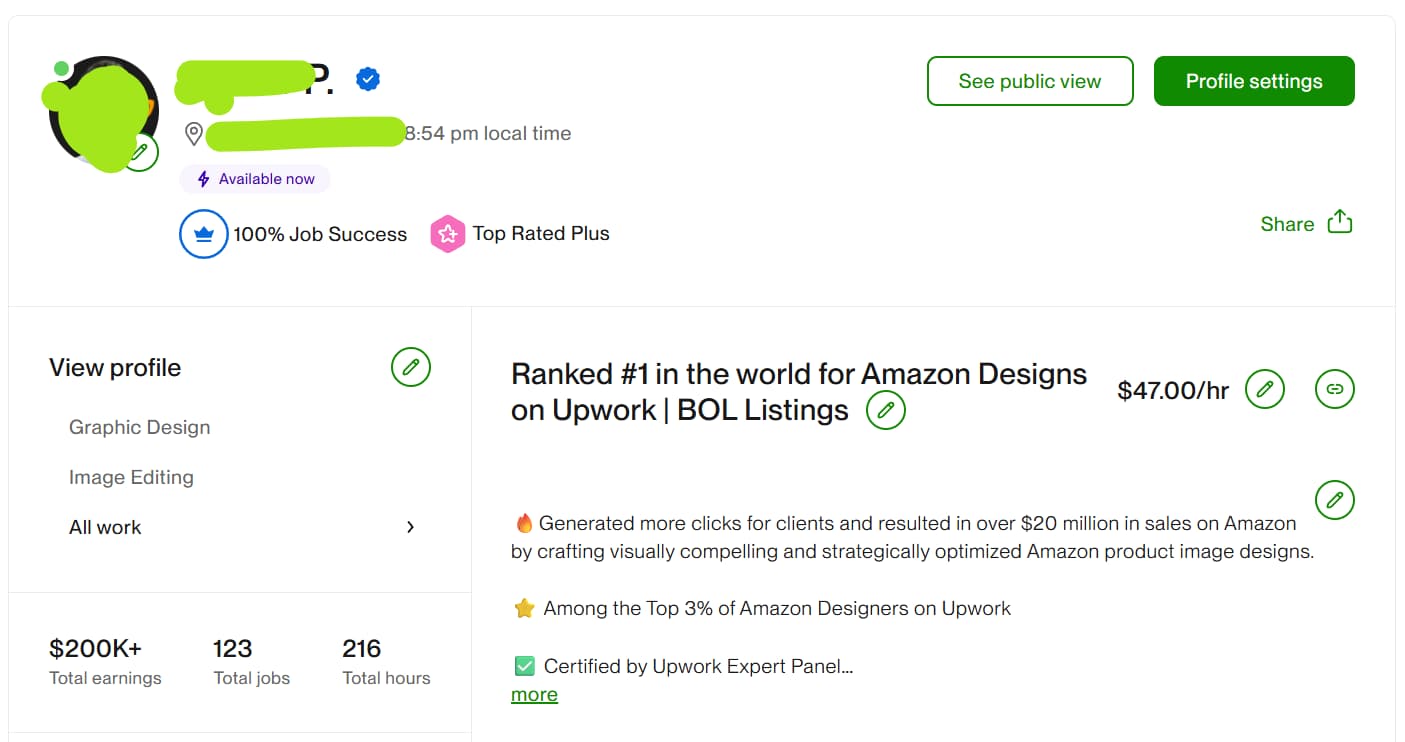1405x742 pixels.
Task: Switch to the Image Editing specialization
Action: pos(131,477)
